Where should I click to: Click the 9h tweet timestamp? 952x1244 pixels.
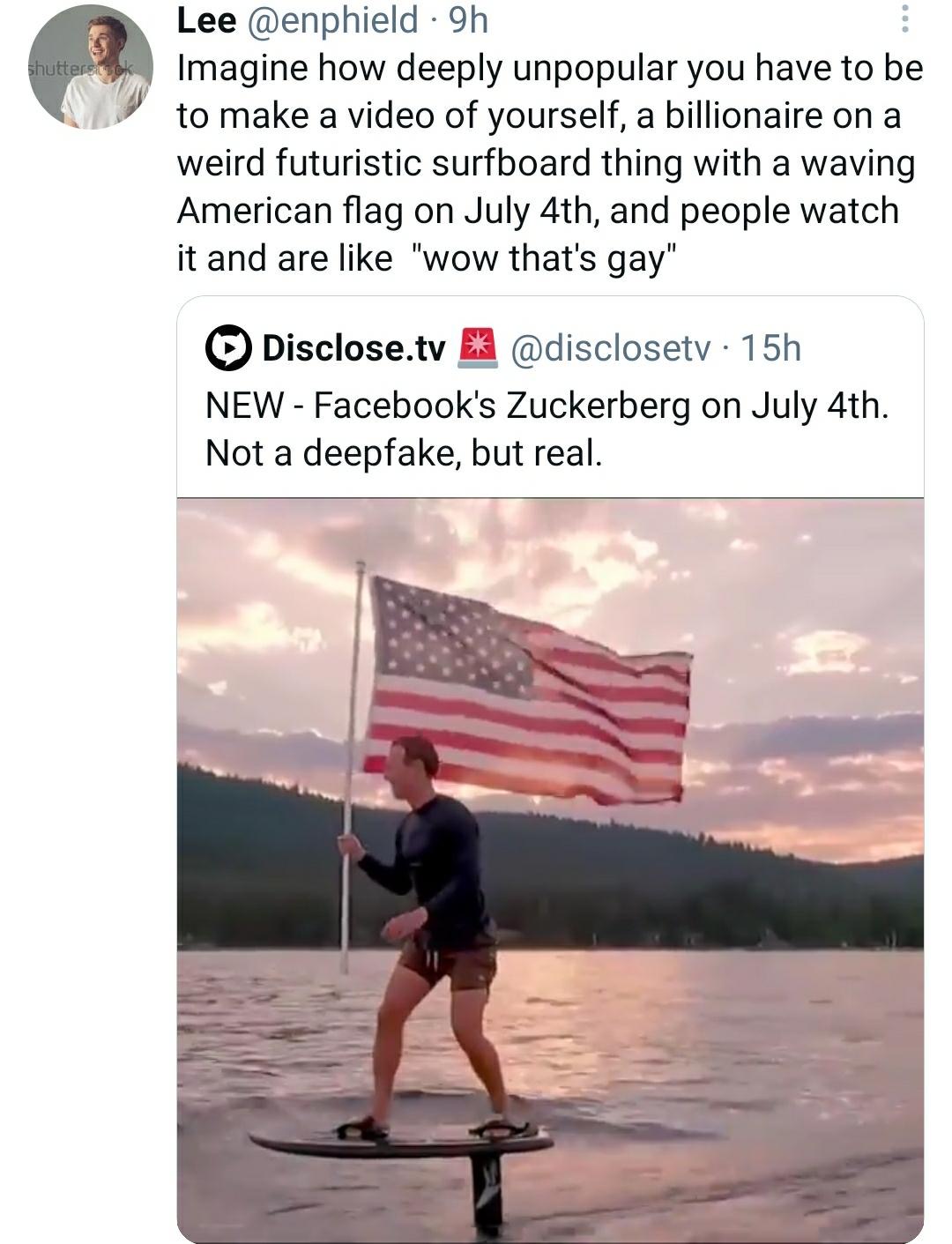tap(469, 20)
